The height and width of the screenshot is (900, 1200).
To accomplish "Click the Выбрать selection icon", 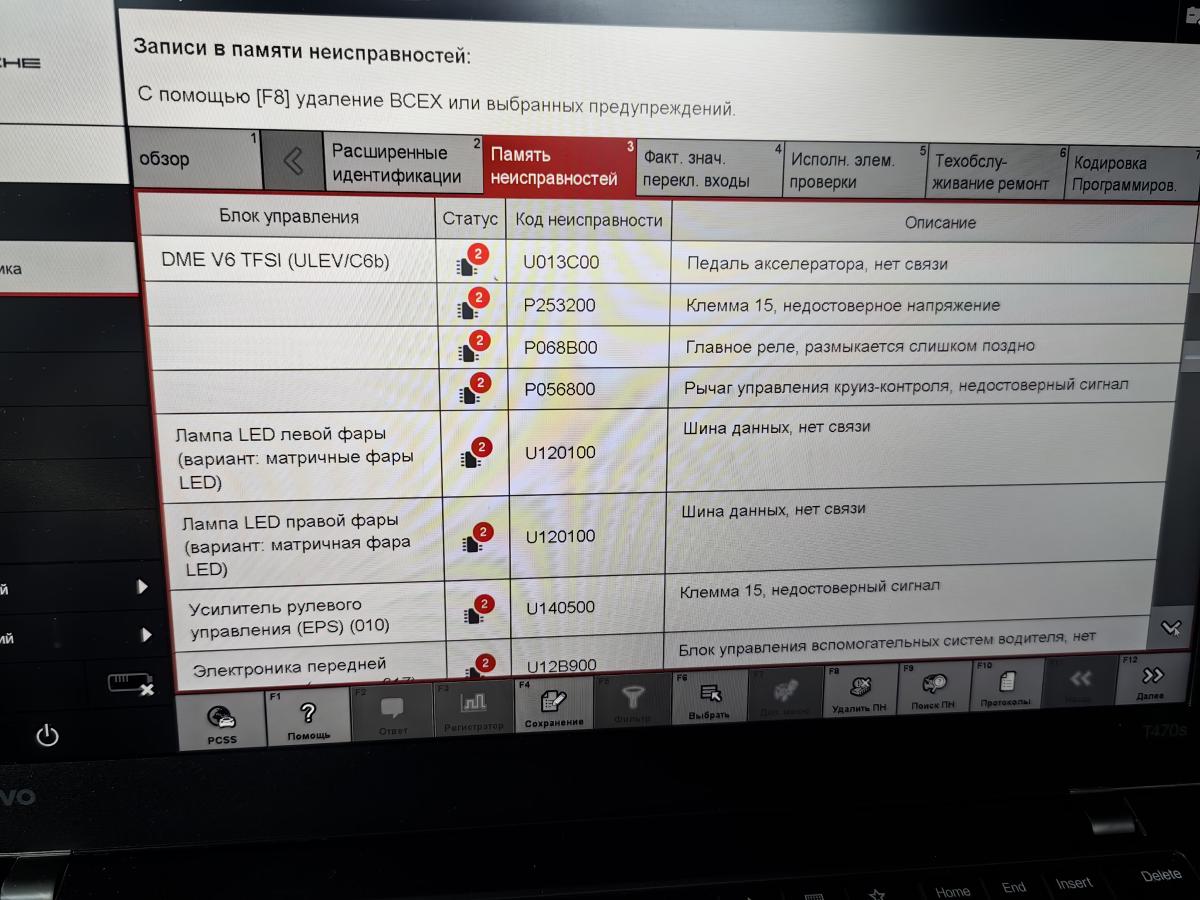I will click(x=710, y=700).
